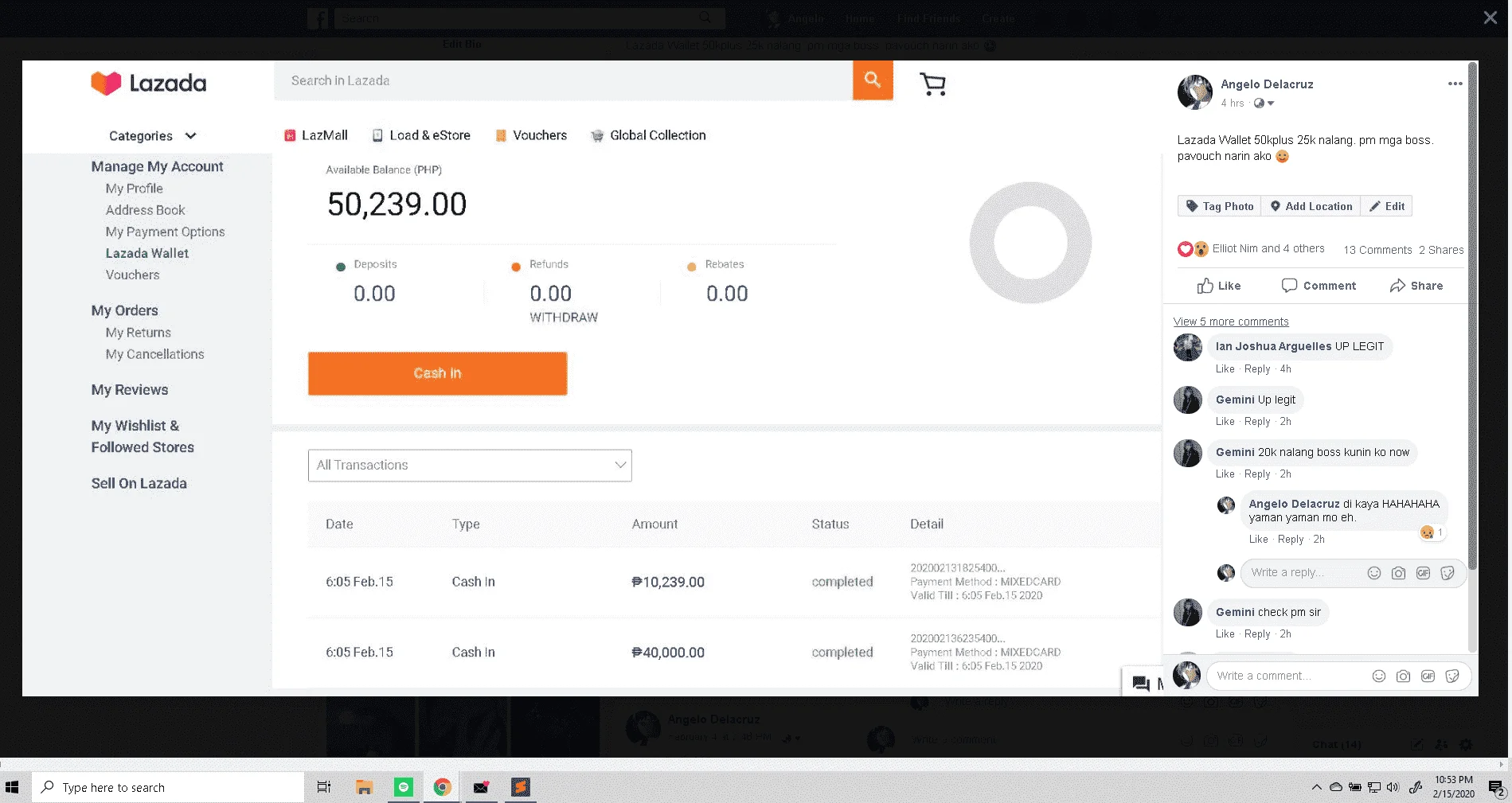Click the Comment action button
Screen dimensions: 1512x803
[1319, 286]
